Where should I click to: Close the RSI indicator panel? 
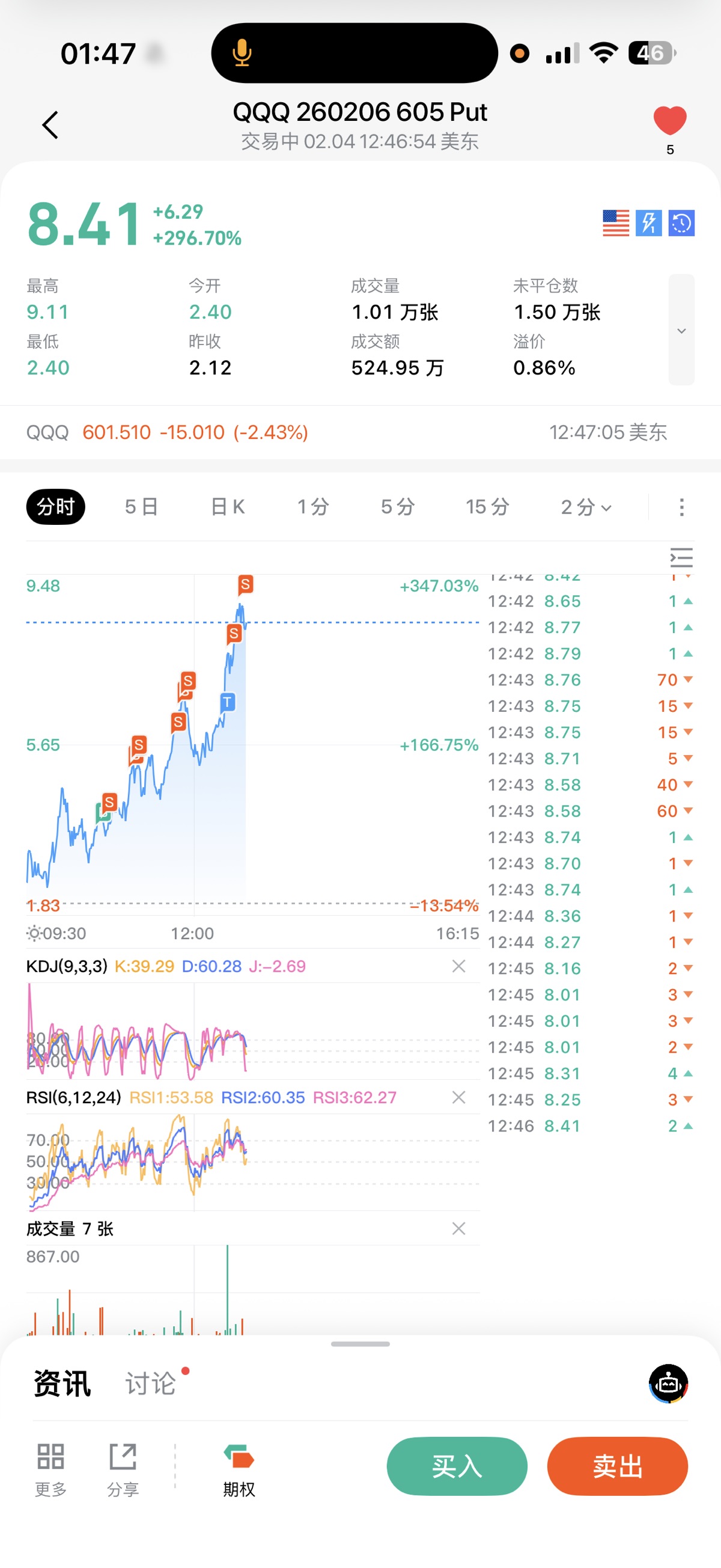459,1097
